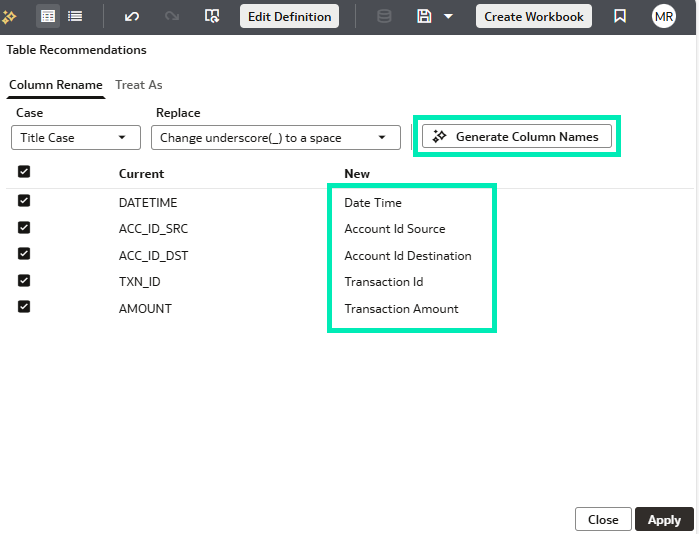Open the Title Case dropdown
The width and height of the screenshot is (699, 534).
point(76,138)
